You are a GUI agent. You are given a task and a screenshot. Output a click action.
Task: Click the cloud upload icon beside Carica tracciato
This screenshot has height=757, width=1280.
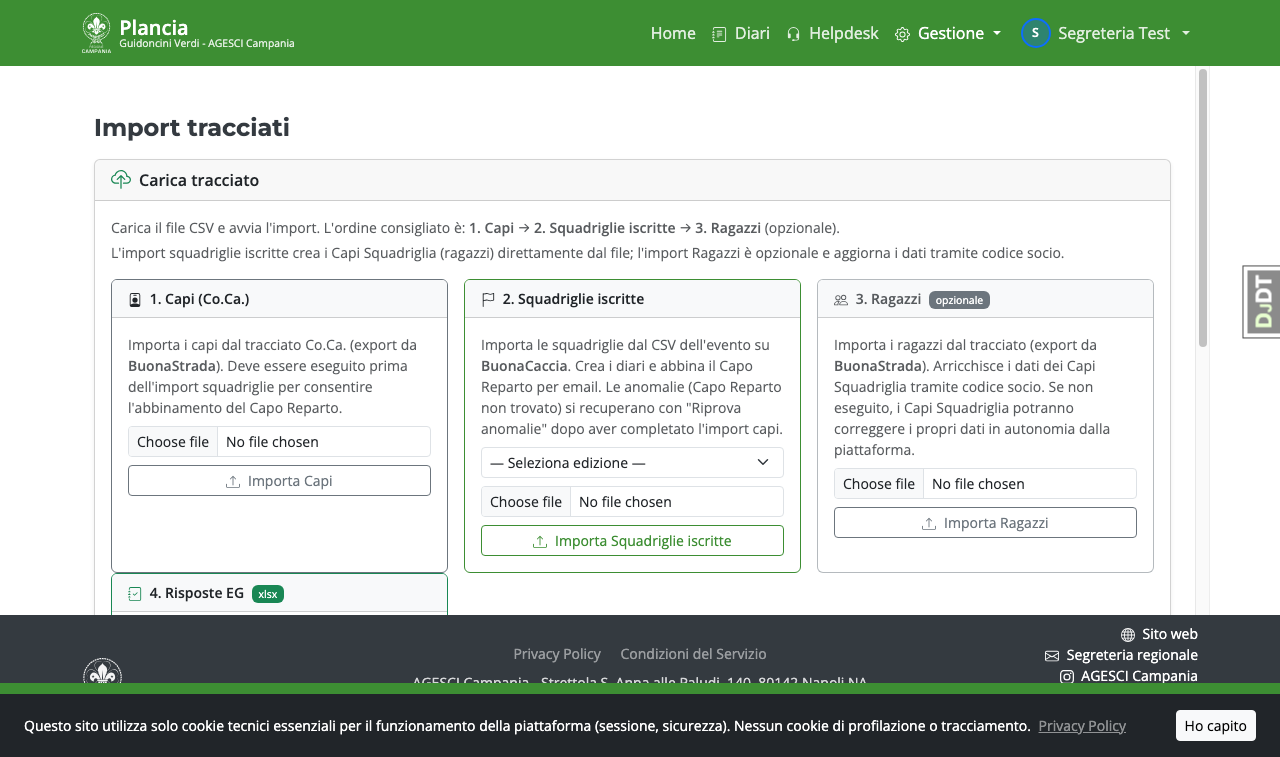click(121, 180)
